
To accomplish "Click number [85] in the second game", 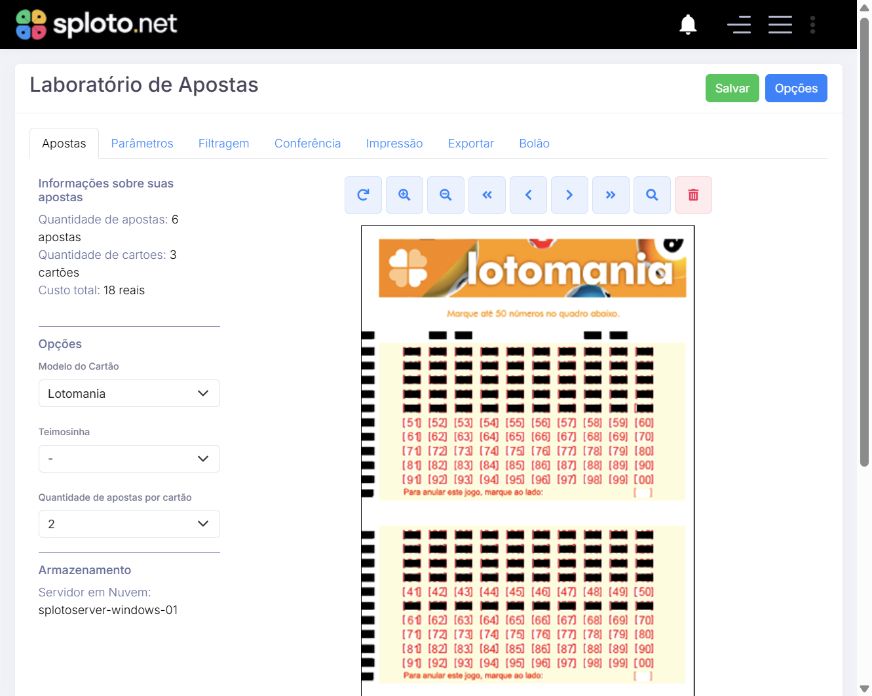I will pyautogui.click(x=515, y=649).
